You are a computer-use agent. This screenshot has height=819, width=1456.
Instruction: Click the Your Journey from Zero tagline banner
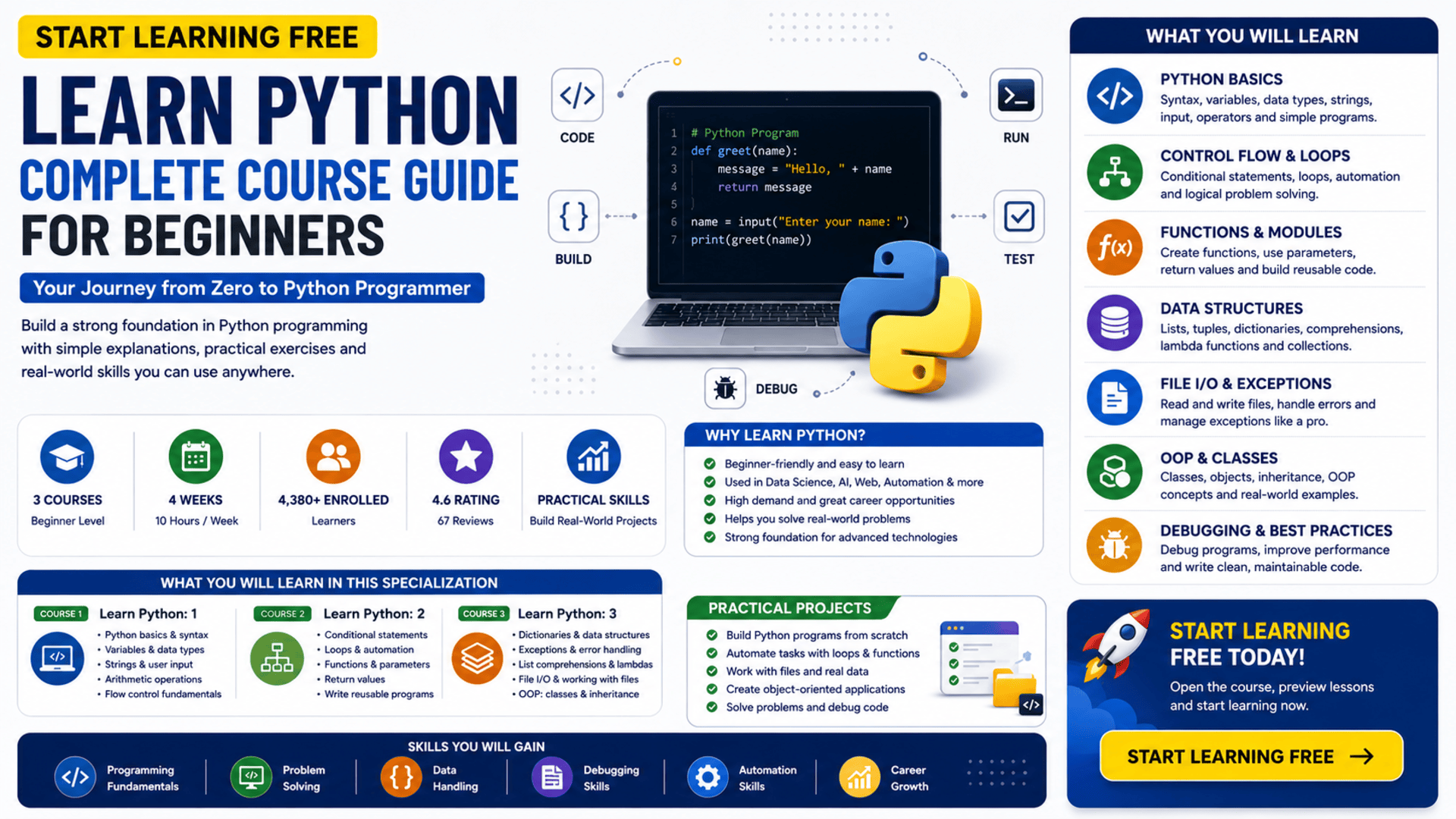point(252,288)
